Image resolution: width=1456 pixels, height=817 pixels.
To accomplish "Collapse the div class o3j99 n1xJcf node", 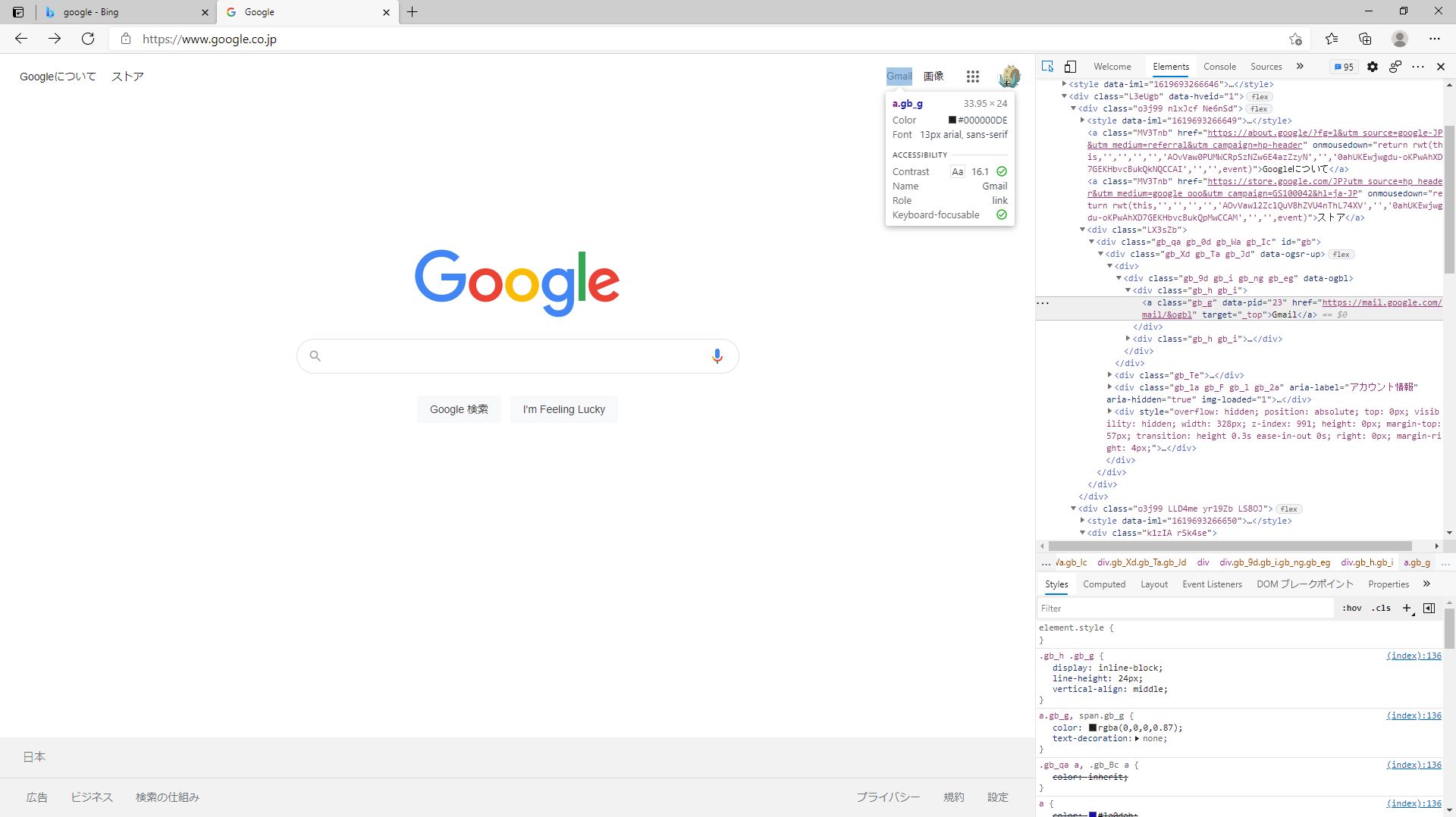I will pos(1073,108).
